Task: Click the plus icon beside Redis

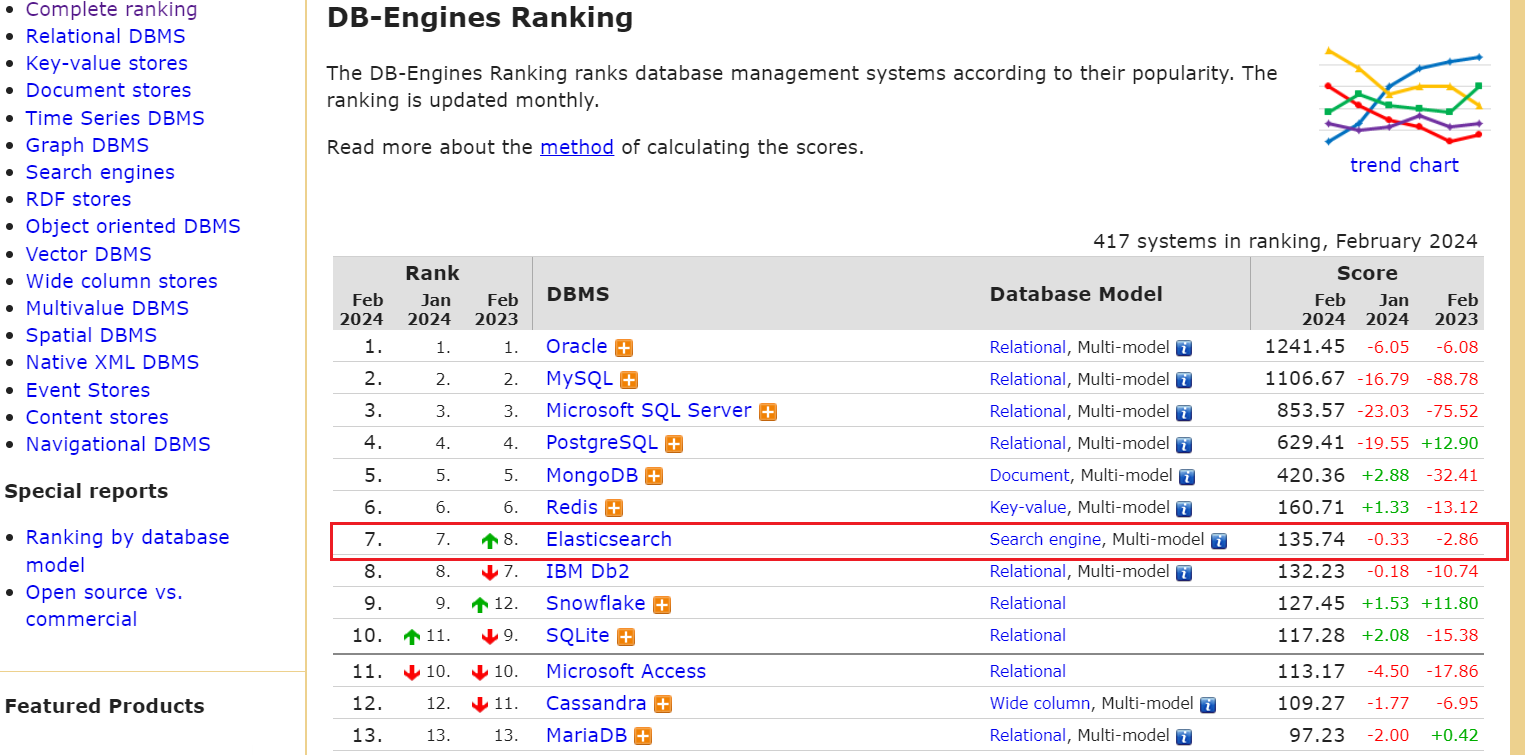Action: point(614,508)
